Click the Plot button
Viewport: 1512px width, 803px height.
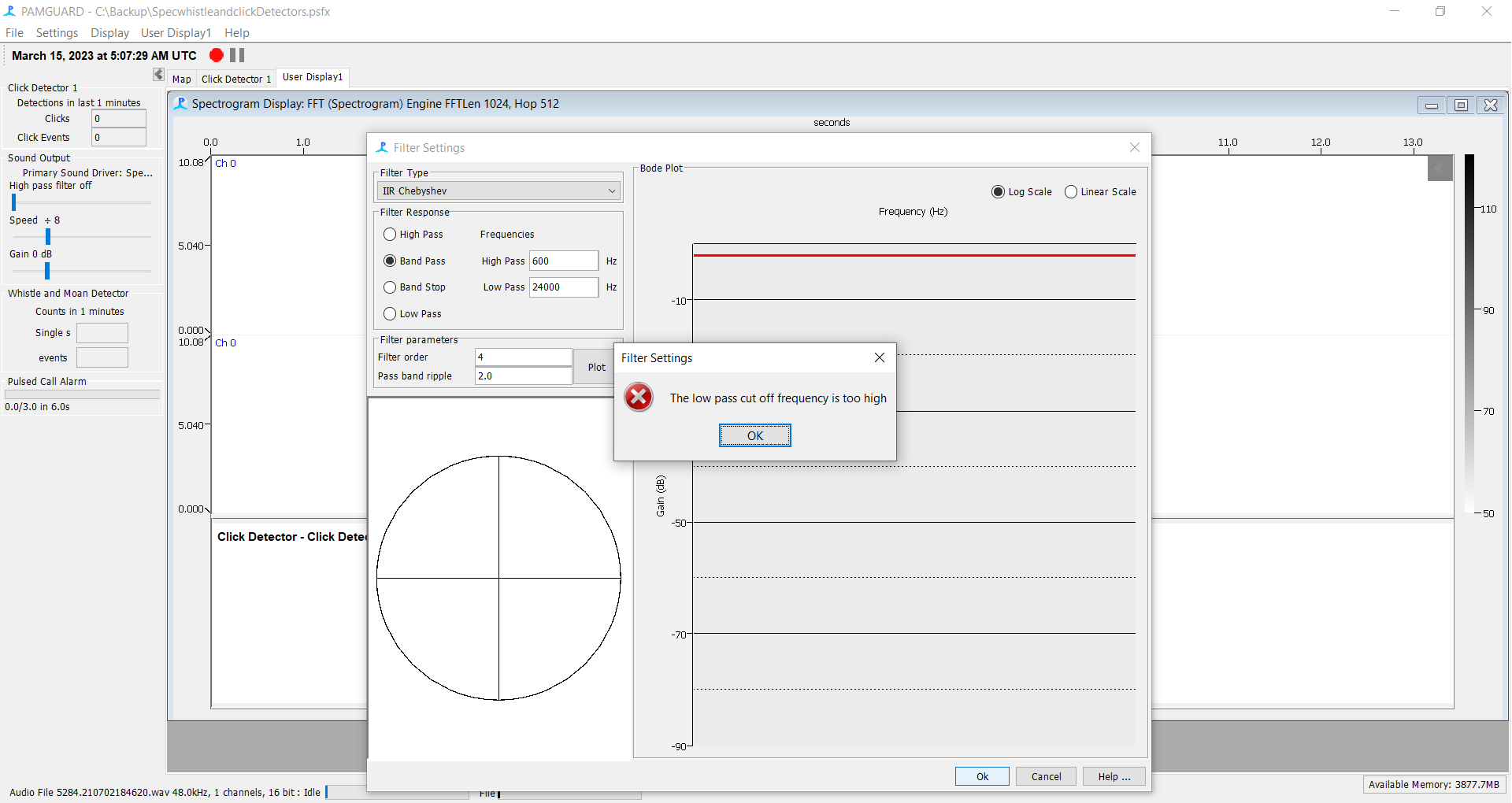596,367
